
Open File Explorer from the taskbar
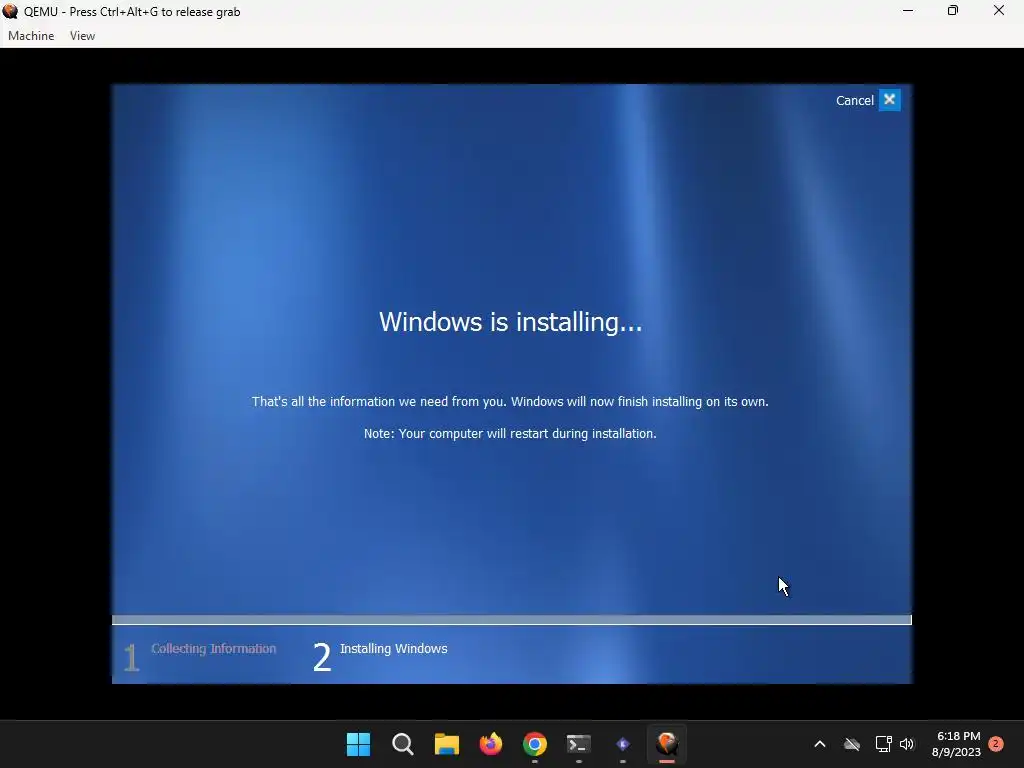tap(447, 744)
